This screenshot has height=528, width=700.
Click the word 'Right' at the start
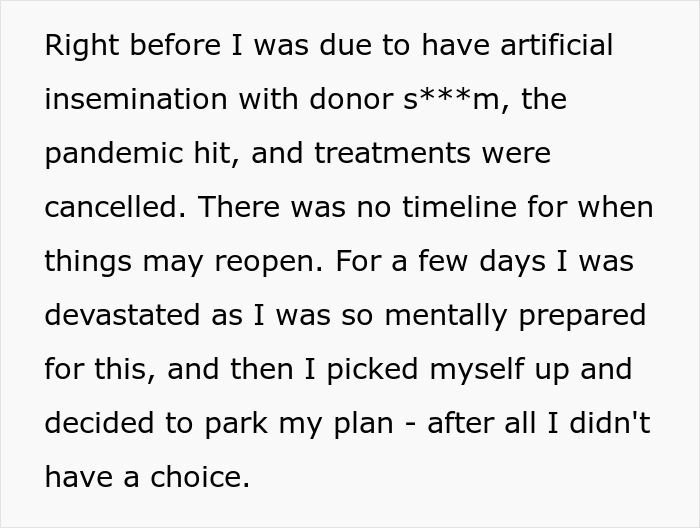tap(82, 46)
